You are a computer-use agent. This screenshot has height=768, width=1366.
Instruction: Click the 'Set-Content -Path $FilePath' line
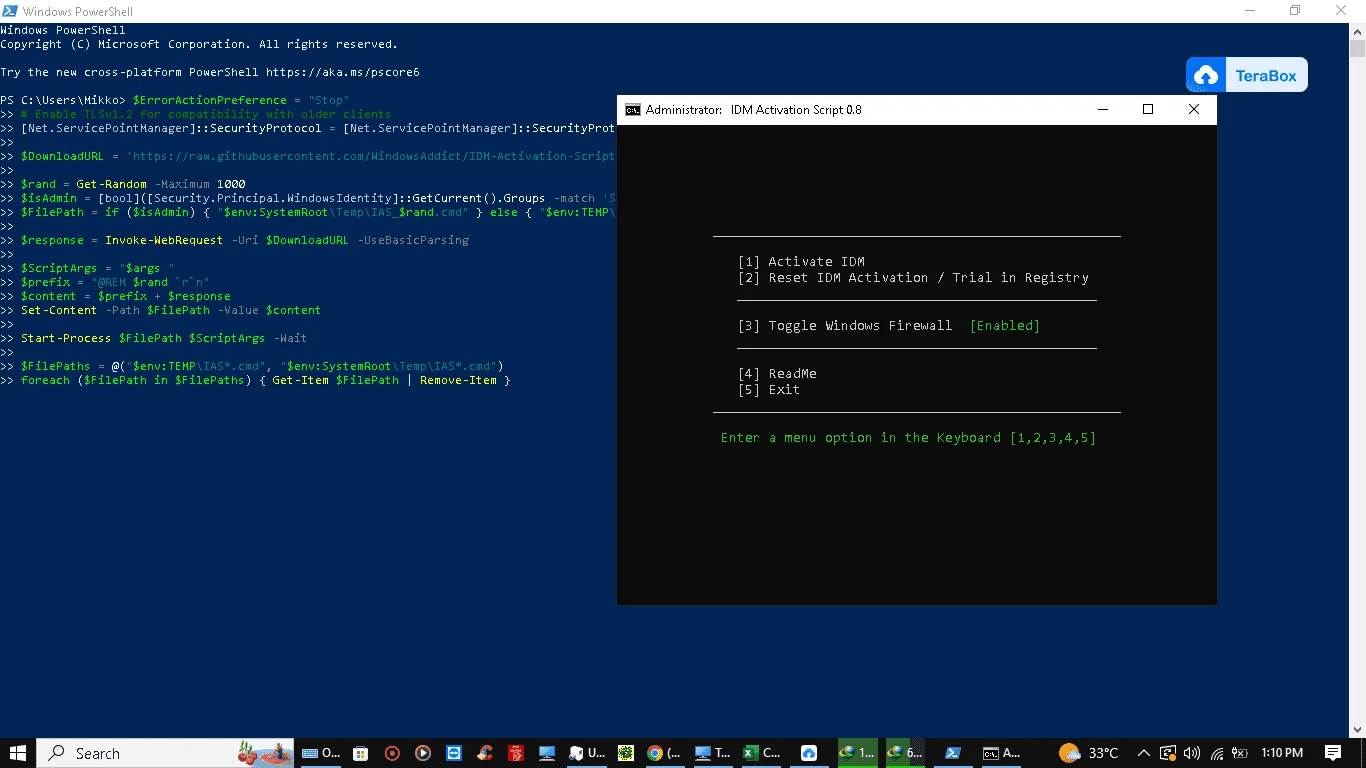point(171,310)
